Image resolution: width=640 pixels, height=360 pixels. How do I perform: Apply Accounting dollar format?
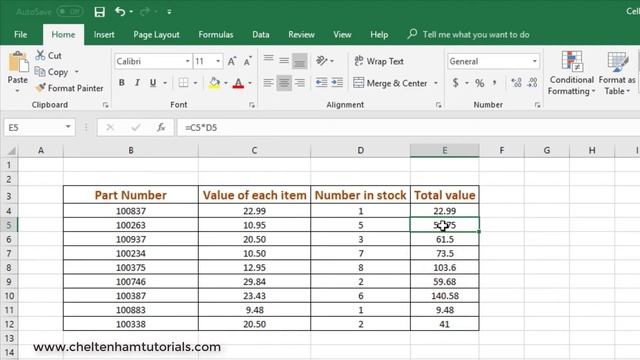pyautogui.click(x=456, y=83)
